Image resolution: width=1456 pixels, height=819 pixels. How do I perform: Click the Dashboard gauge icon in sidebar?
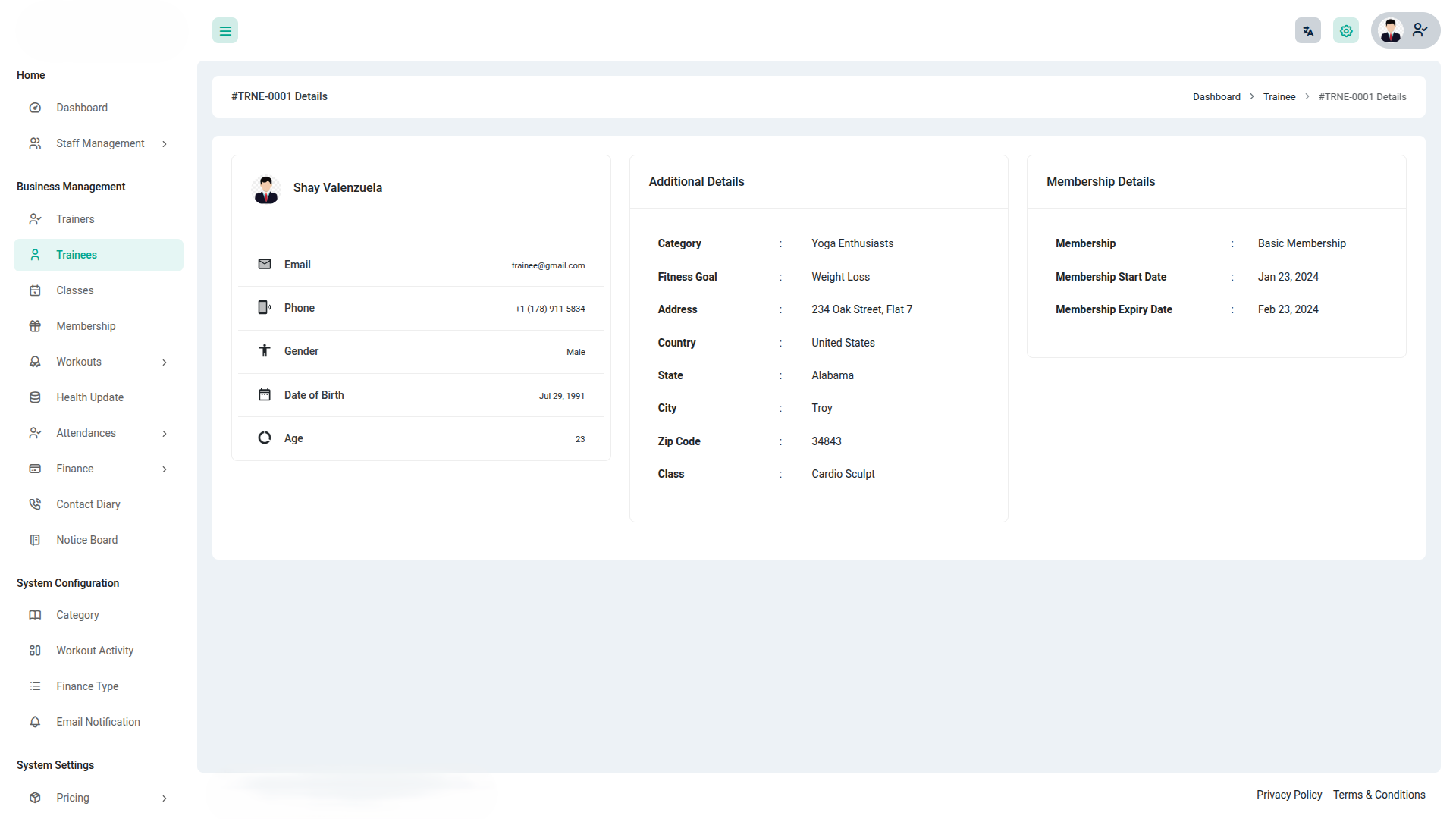click(35, 108)
